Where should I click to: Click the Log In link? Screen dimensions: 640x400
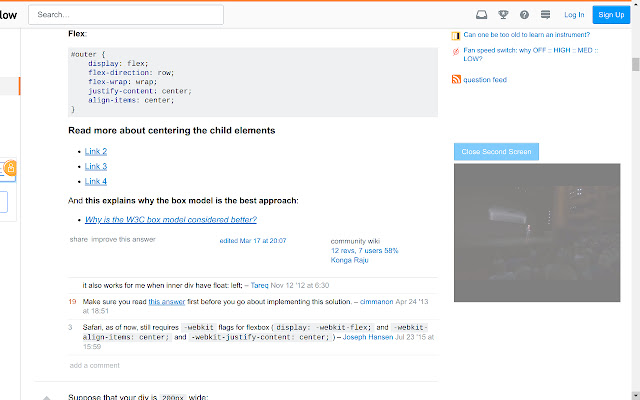pyautogui.click(x=574, y=15)
